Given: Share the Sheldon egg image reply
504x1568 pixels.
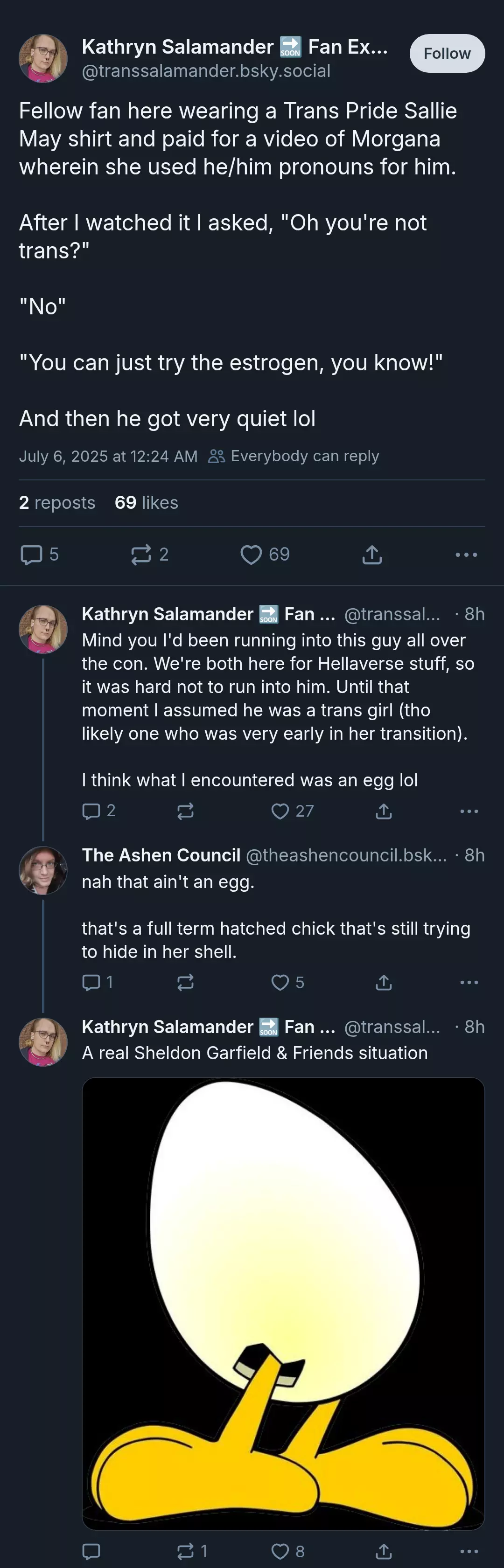Looking at the screenshot, I should coord(384,1551).
